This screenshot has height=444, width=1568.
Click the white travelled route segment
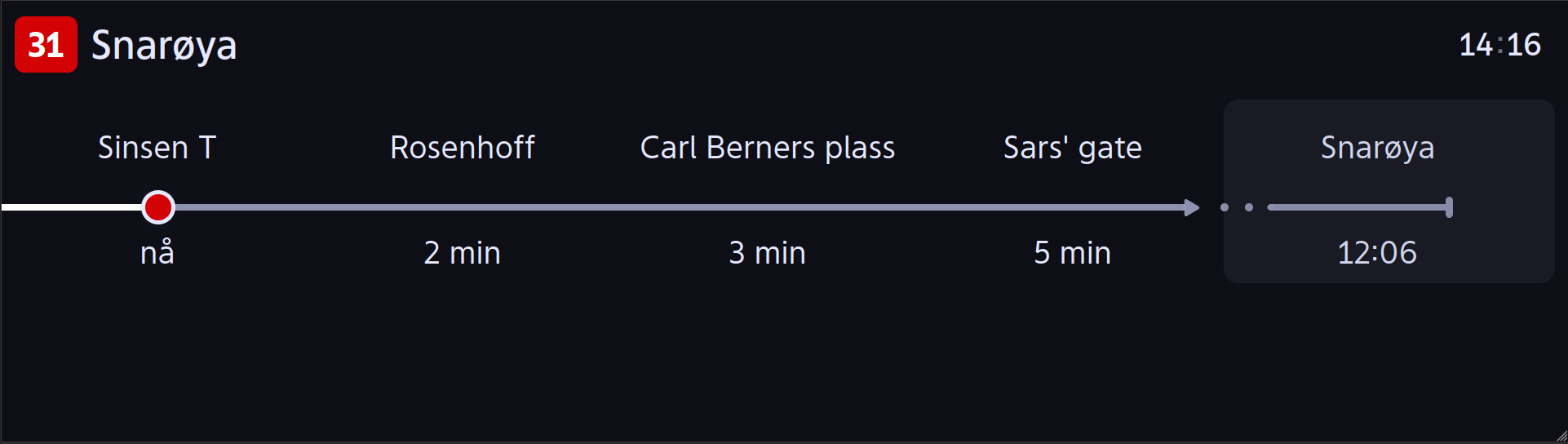pyautogui.click(x=71, y=207)
